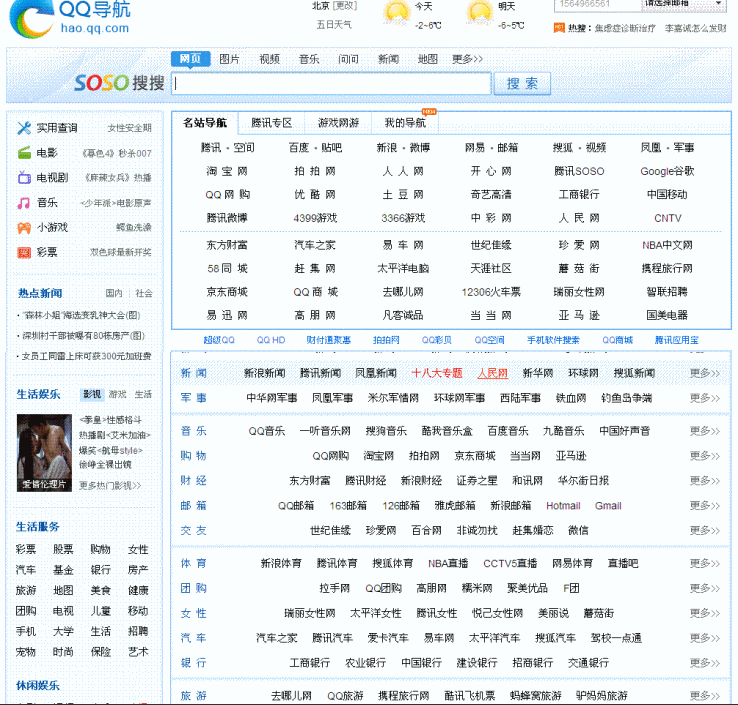Screen dimensions: 738x705
Task: Click tomorrow's weather sun icon
Action: click(479, 12)
